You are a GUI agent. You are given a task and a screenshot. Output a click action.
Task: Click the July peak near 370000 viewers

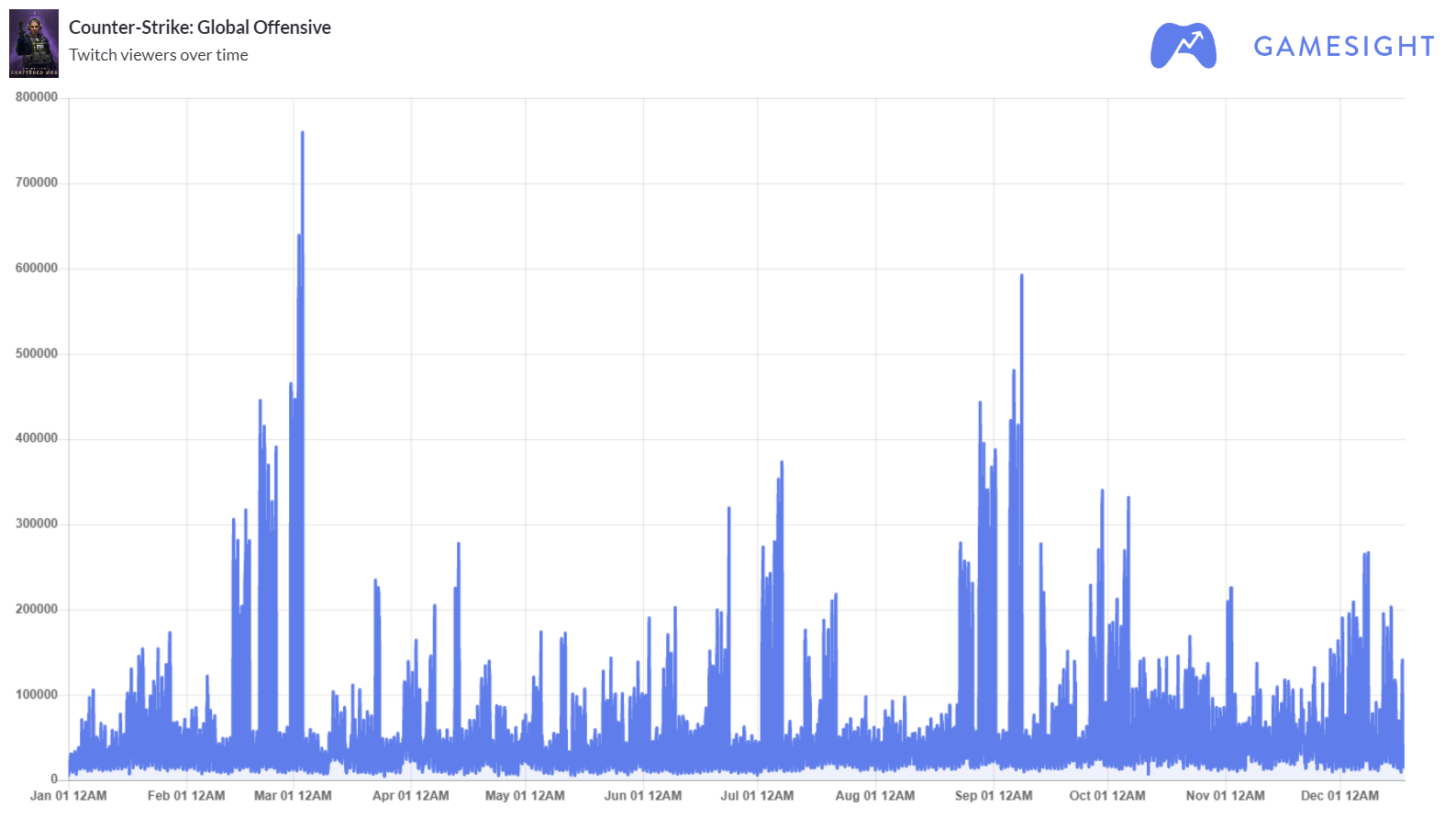coord(782,463)
